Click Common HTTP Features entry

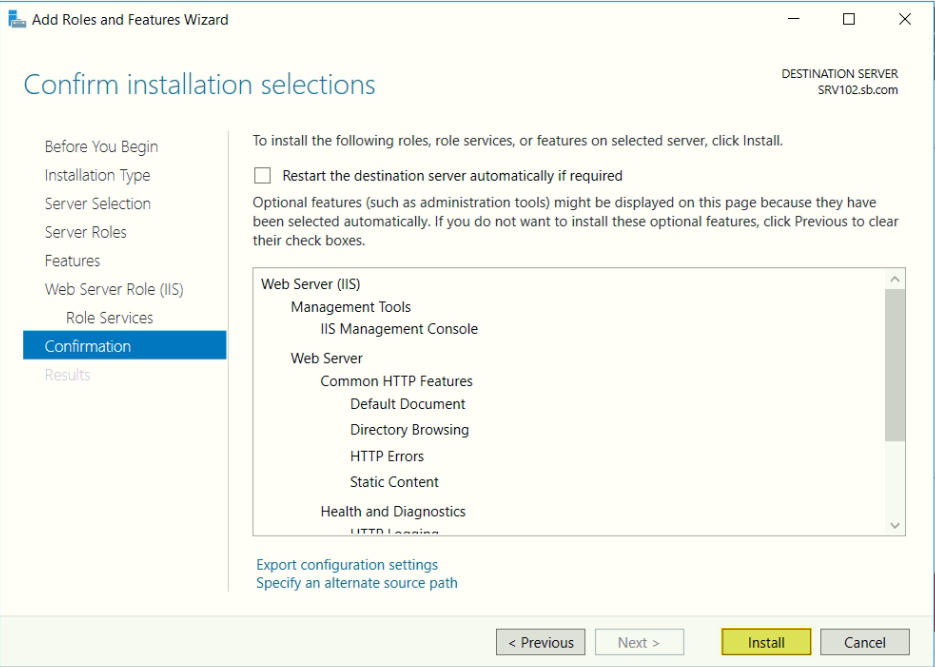pyautogui.click(x=397, y=381)
